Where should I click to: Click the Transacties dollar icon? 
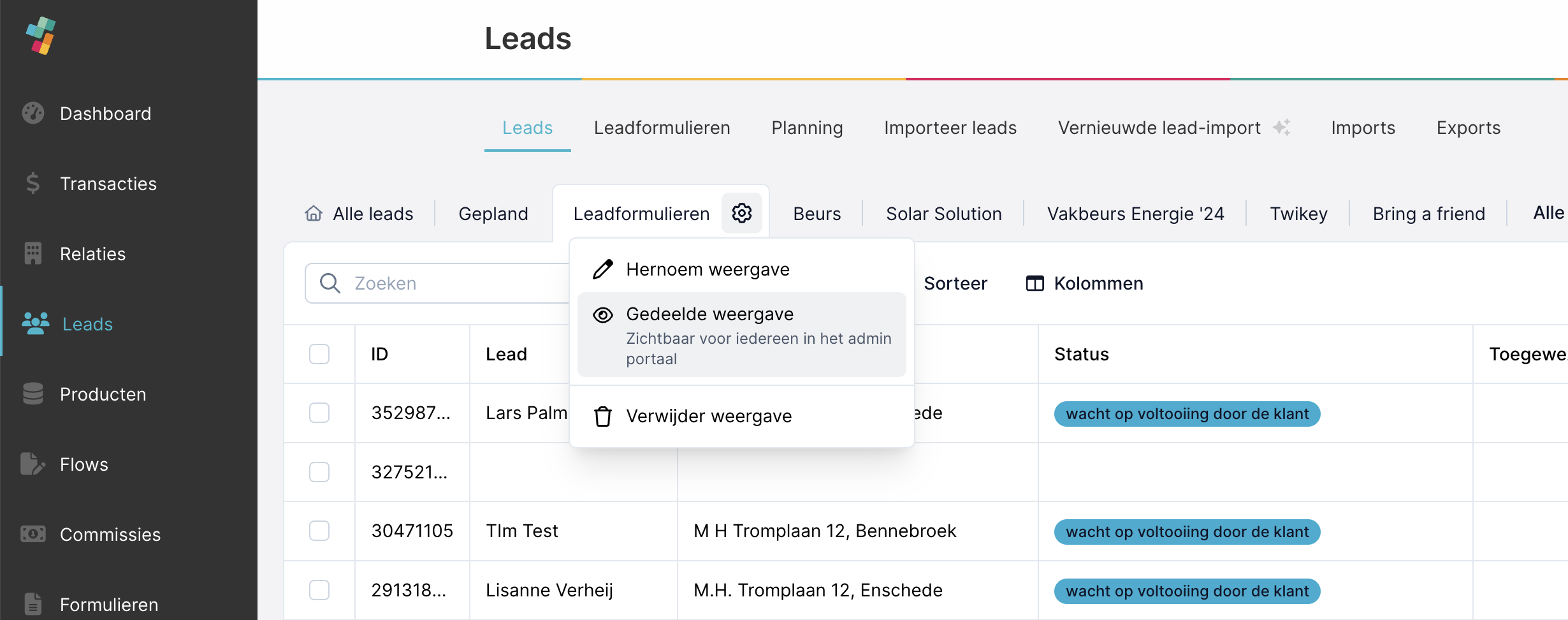[33, 183]
